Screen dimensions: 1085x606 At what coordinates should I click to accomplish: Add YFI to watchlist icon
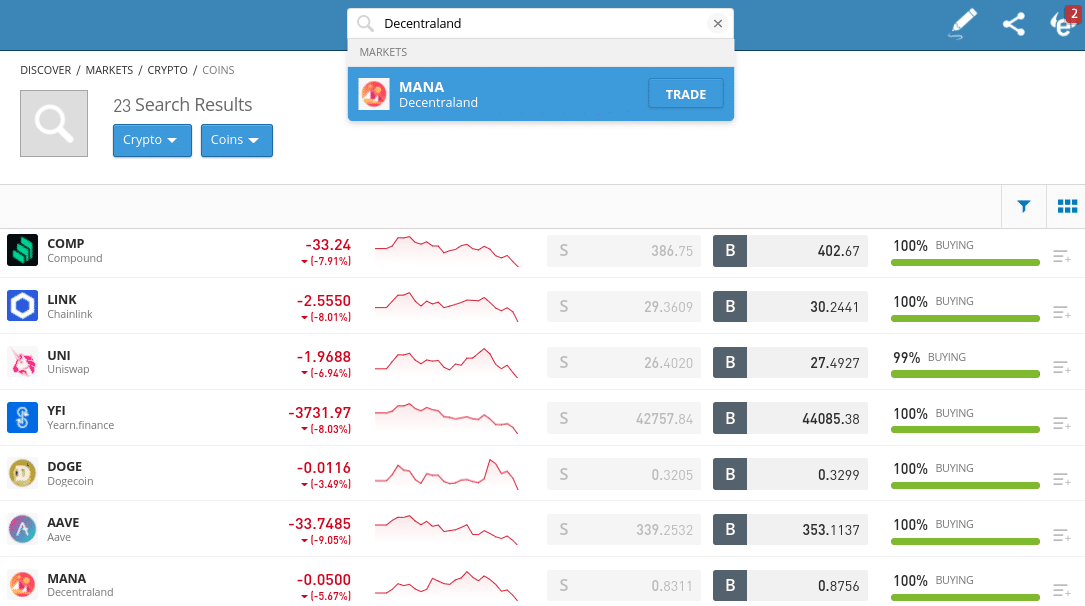click(x=1061, y=423)
